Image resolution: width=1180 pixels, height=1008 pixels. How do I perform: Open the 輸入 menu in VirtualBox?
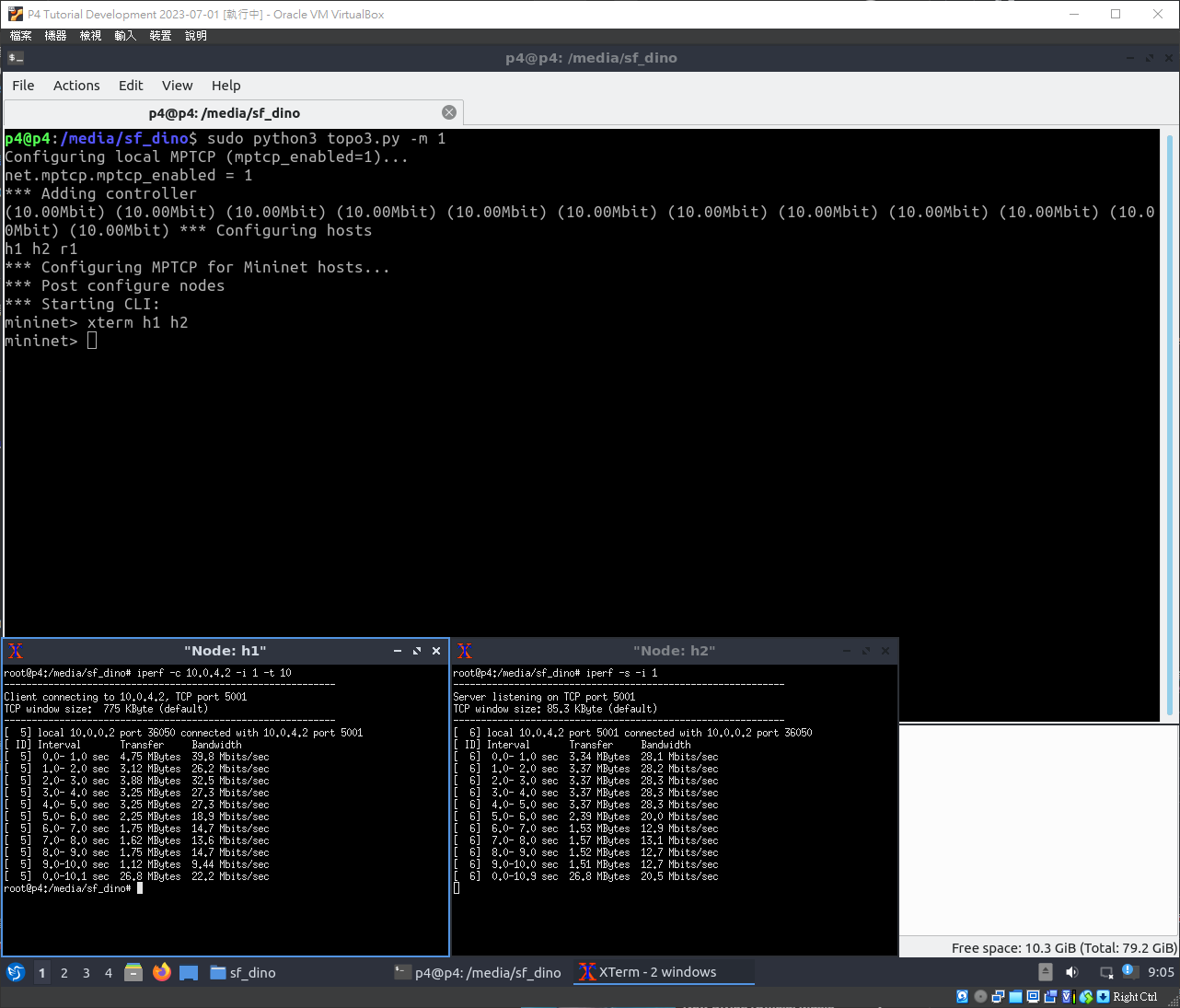[x=125, y=36]
